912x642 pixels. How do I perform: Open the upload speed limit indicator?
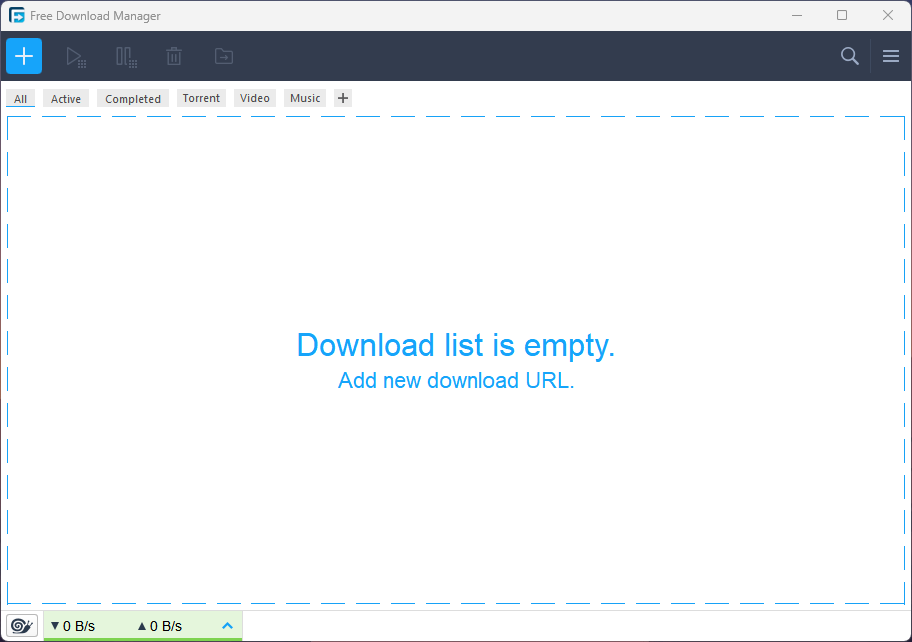point(160,626)
